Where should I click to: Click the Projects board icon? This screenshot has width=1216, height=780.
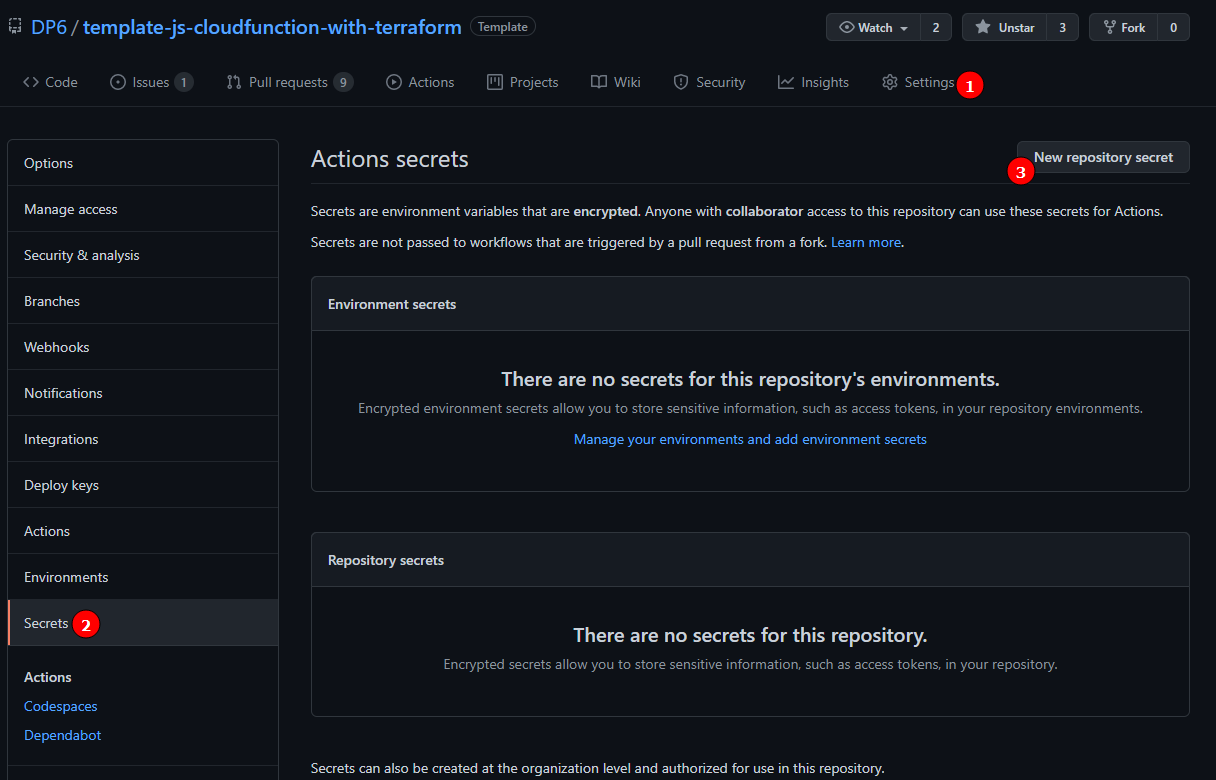coord(494,82)
